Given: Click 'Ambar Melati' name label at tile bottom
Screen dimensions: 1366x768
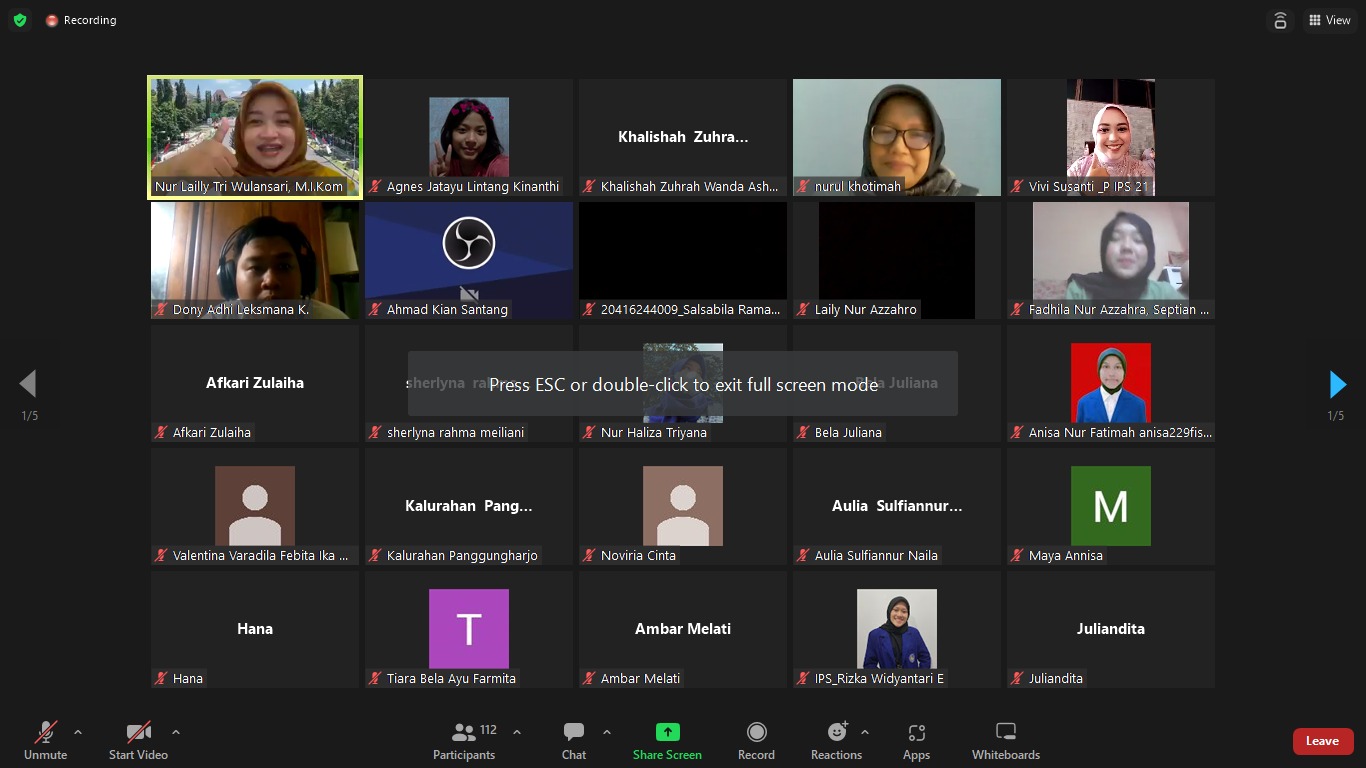Looking at the screenshot, I should [x=641, y=678].
